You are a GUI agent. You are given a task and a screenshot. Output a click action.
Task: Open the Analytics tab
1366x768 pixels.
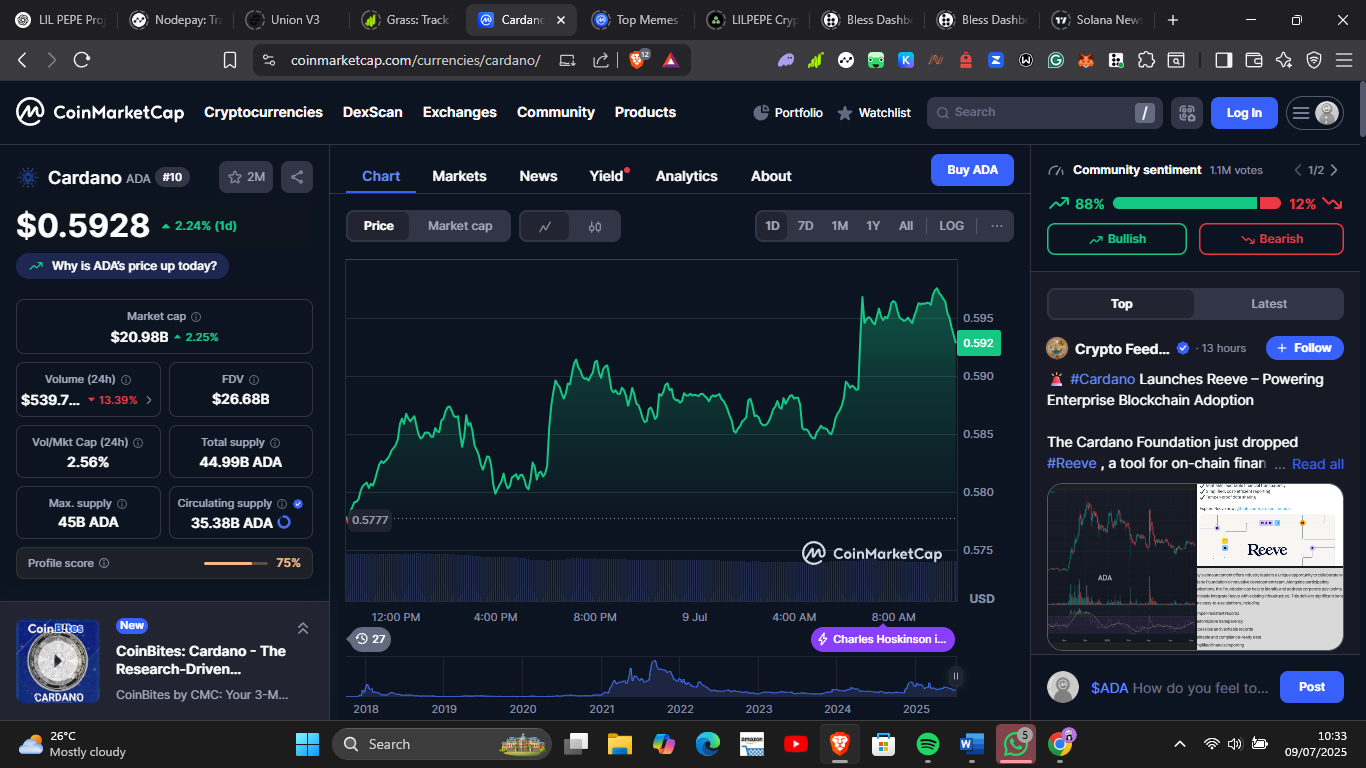point(687,176)
